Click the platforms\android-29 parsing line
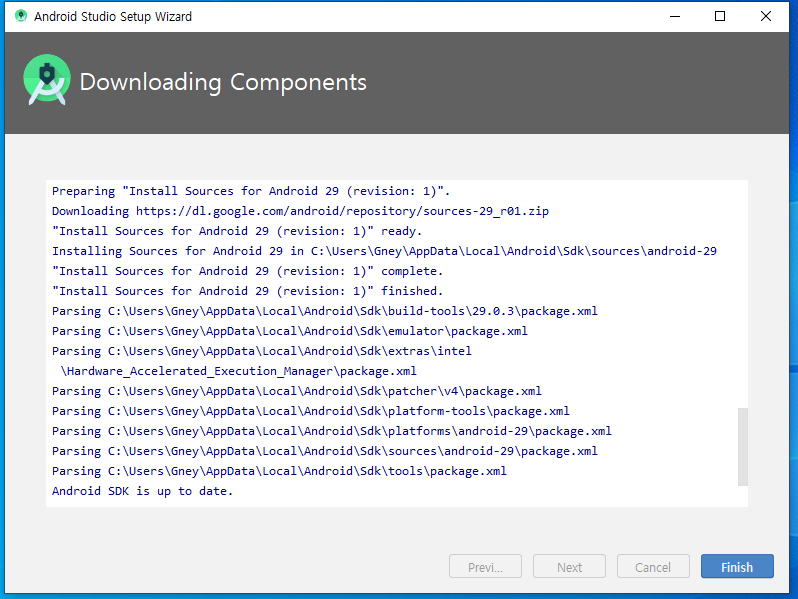 click(331, 431)
